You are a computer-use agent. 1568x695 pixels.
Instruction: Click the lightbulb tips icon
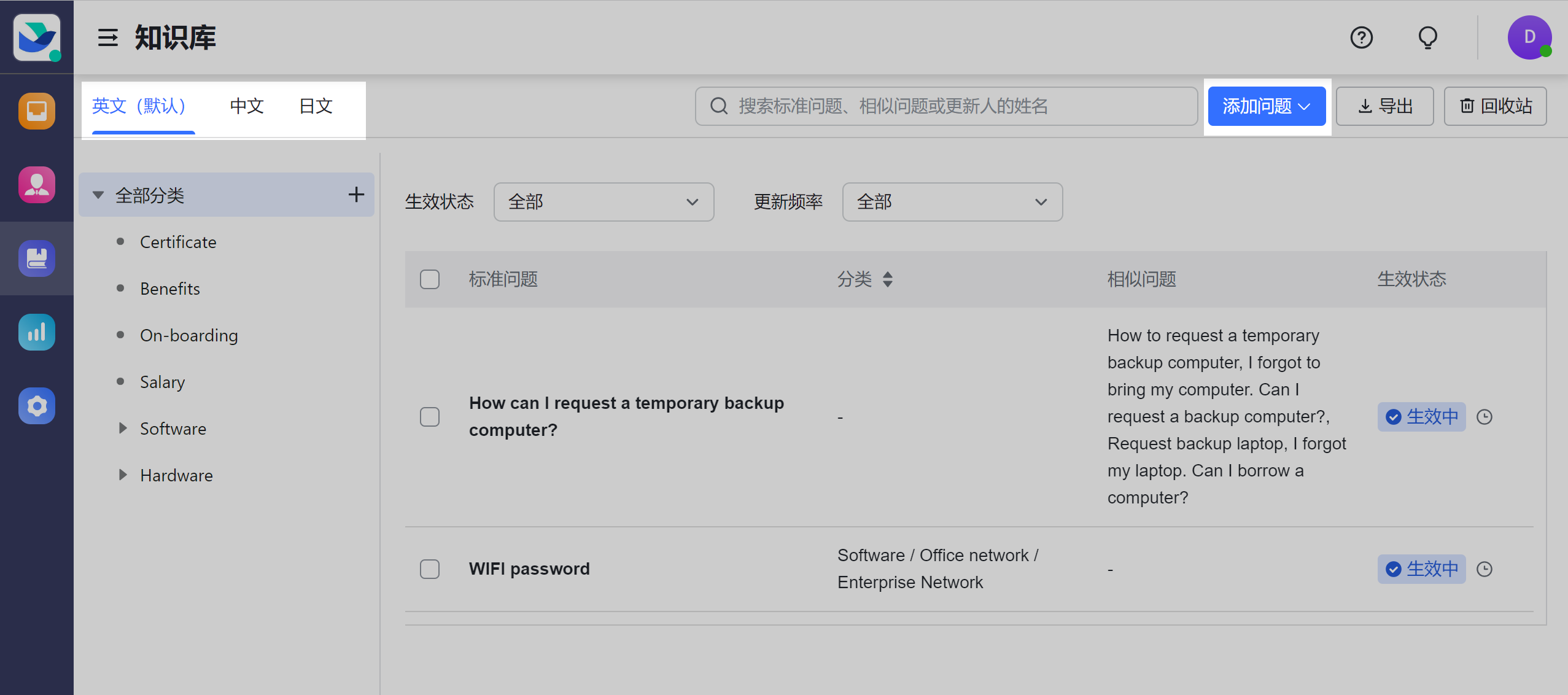(1427, 37)
